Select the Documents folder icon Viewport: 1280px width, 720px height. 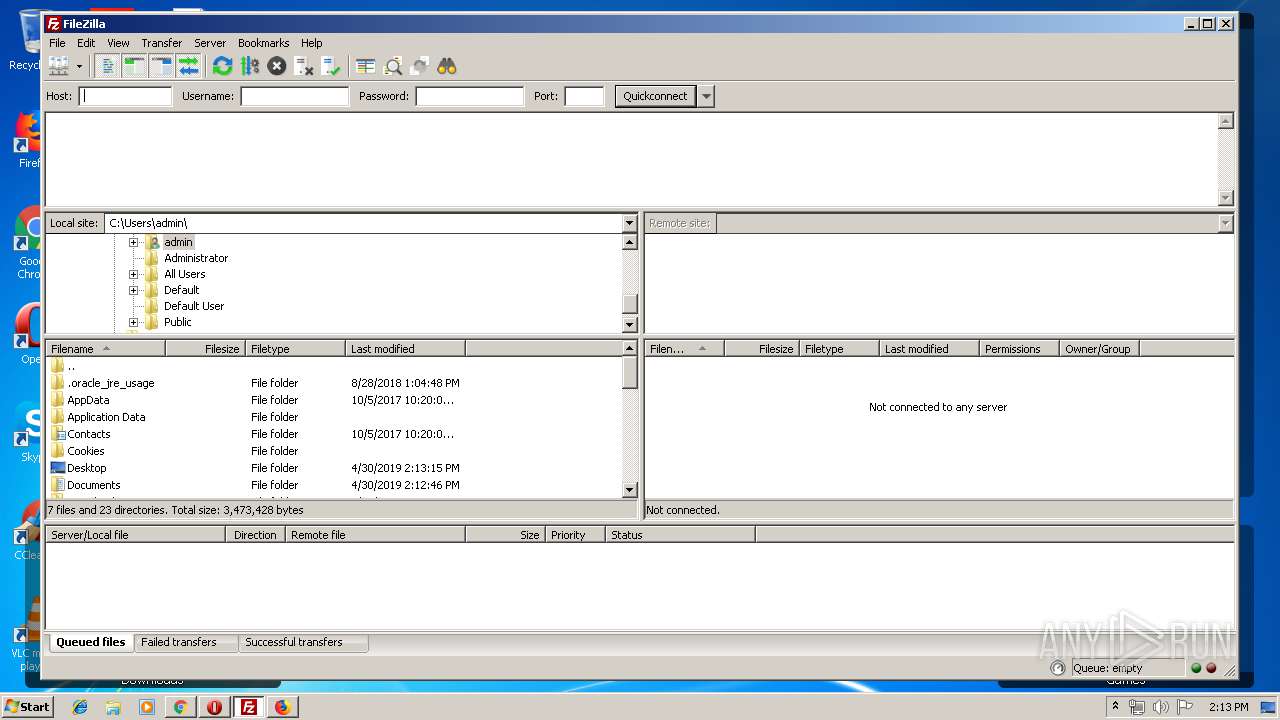[58, 485]
